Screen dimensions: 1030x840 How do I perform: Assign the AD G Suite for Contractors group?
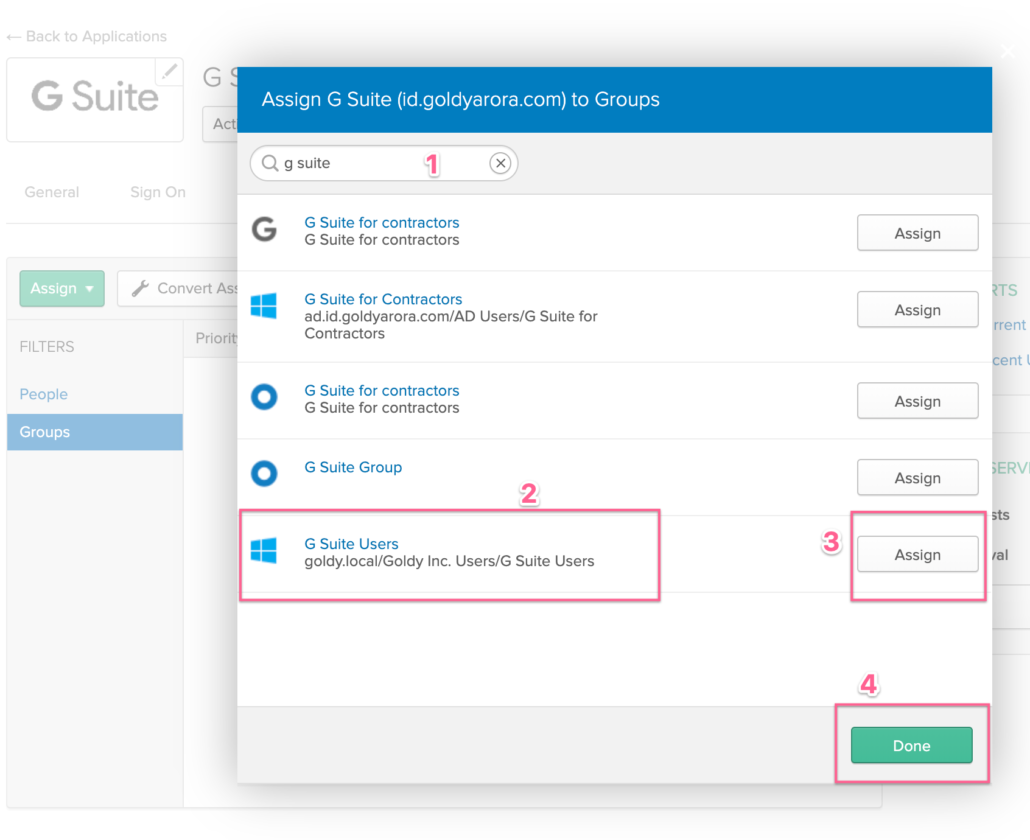[918, 310]
